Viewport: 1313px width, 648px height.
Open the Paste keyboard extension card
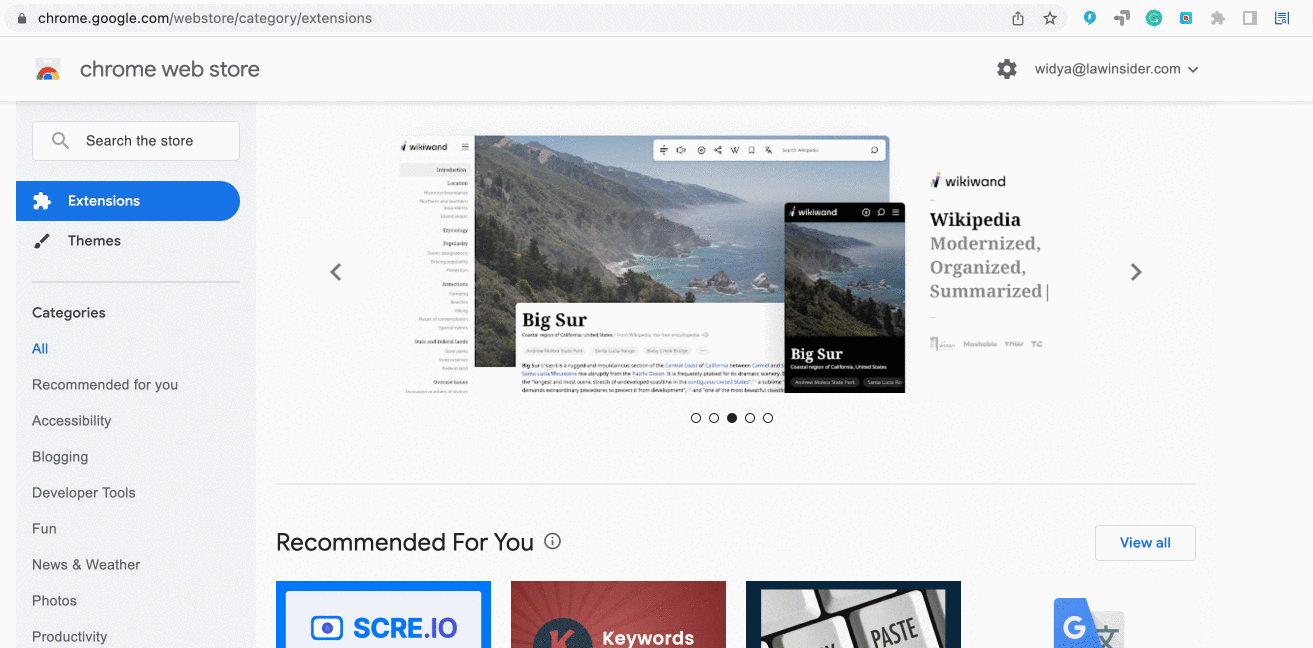click(853, 615)
